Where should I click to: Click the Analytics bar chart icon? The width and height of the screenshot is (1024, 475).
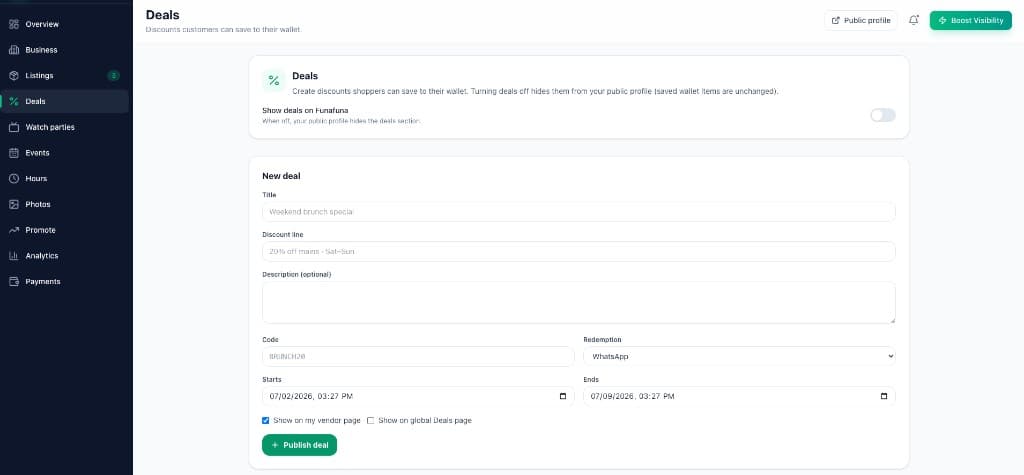pyautogui.click(x=14, y=256)
